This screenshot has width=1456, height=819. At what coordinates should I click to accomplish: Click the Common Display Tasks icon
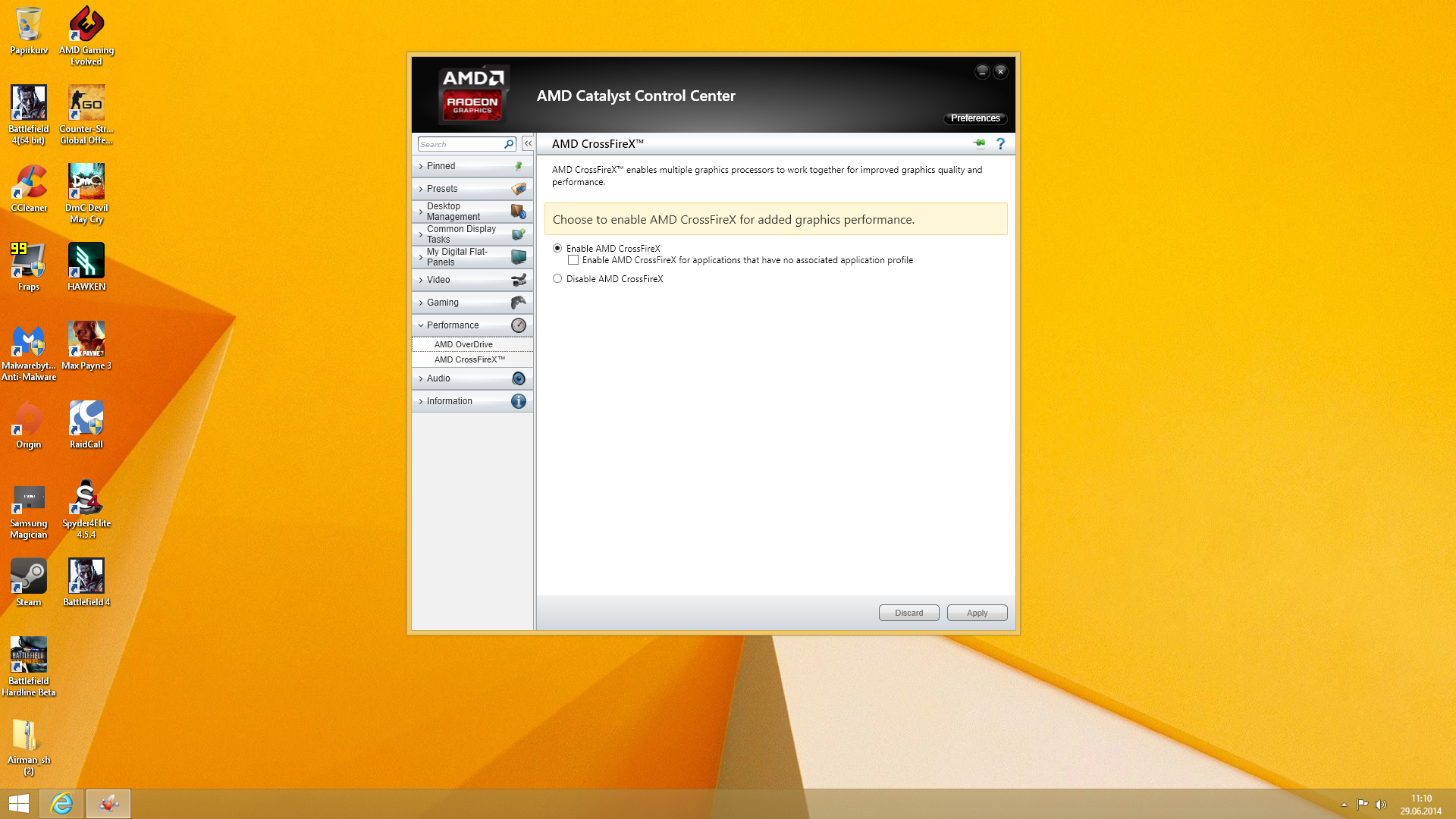coord(519,234)
